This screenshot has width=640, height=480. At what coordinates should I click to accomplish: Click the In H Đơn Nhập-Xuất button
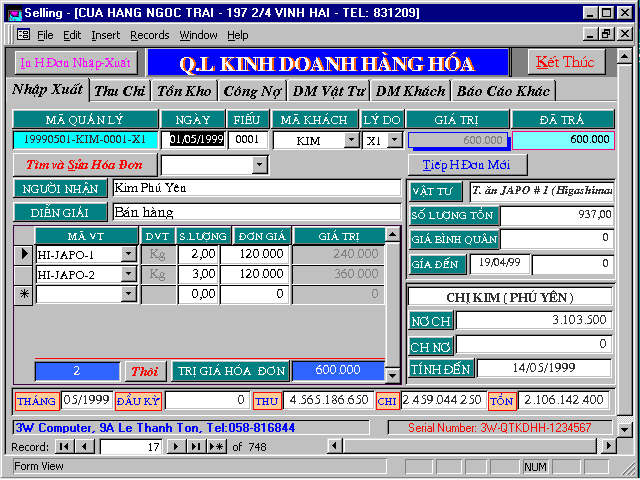coord(76,63)
